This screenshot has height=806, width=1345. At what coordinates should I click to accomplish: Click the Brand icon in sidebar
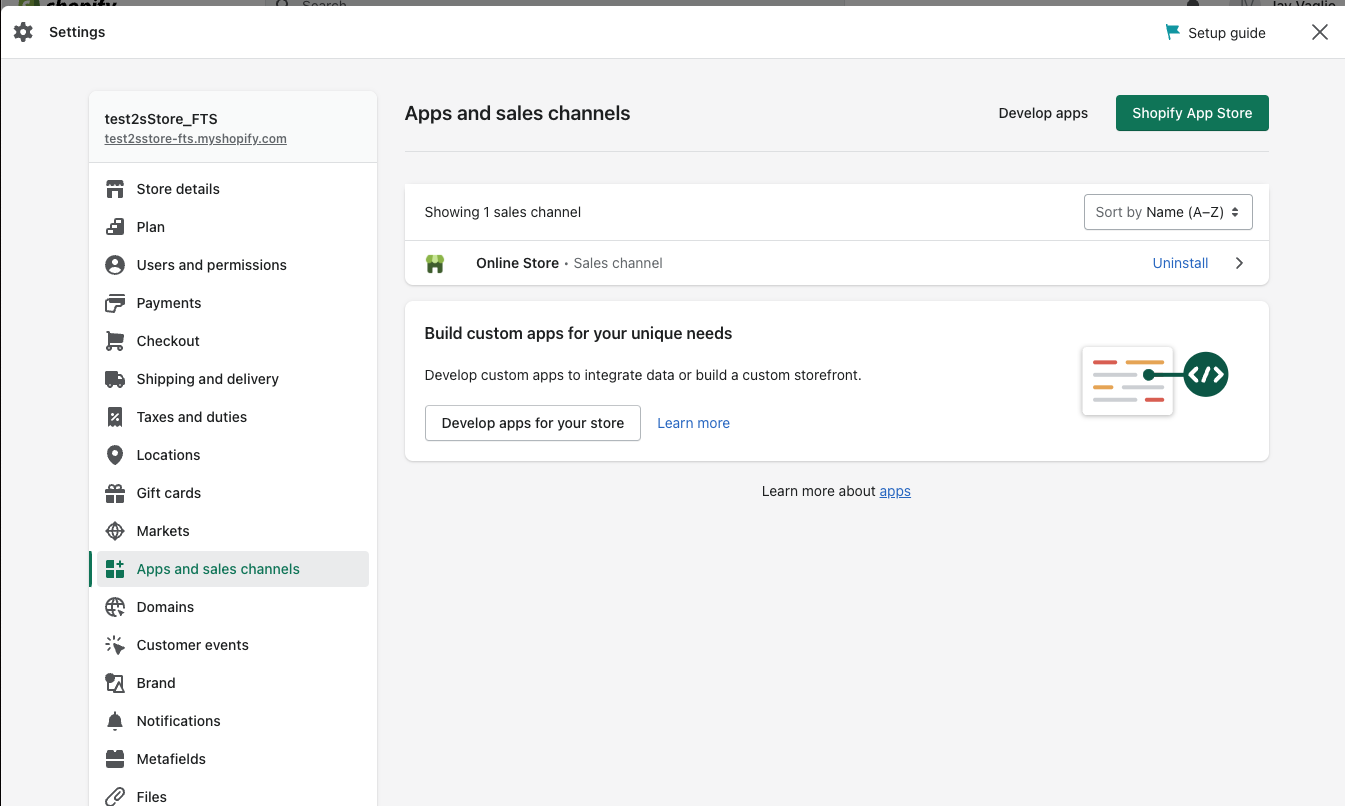[x=115, y=683]
